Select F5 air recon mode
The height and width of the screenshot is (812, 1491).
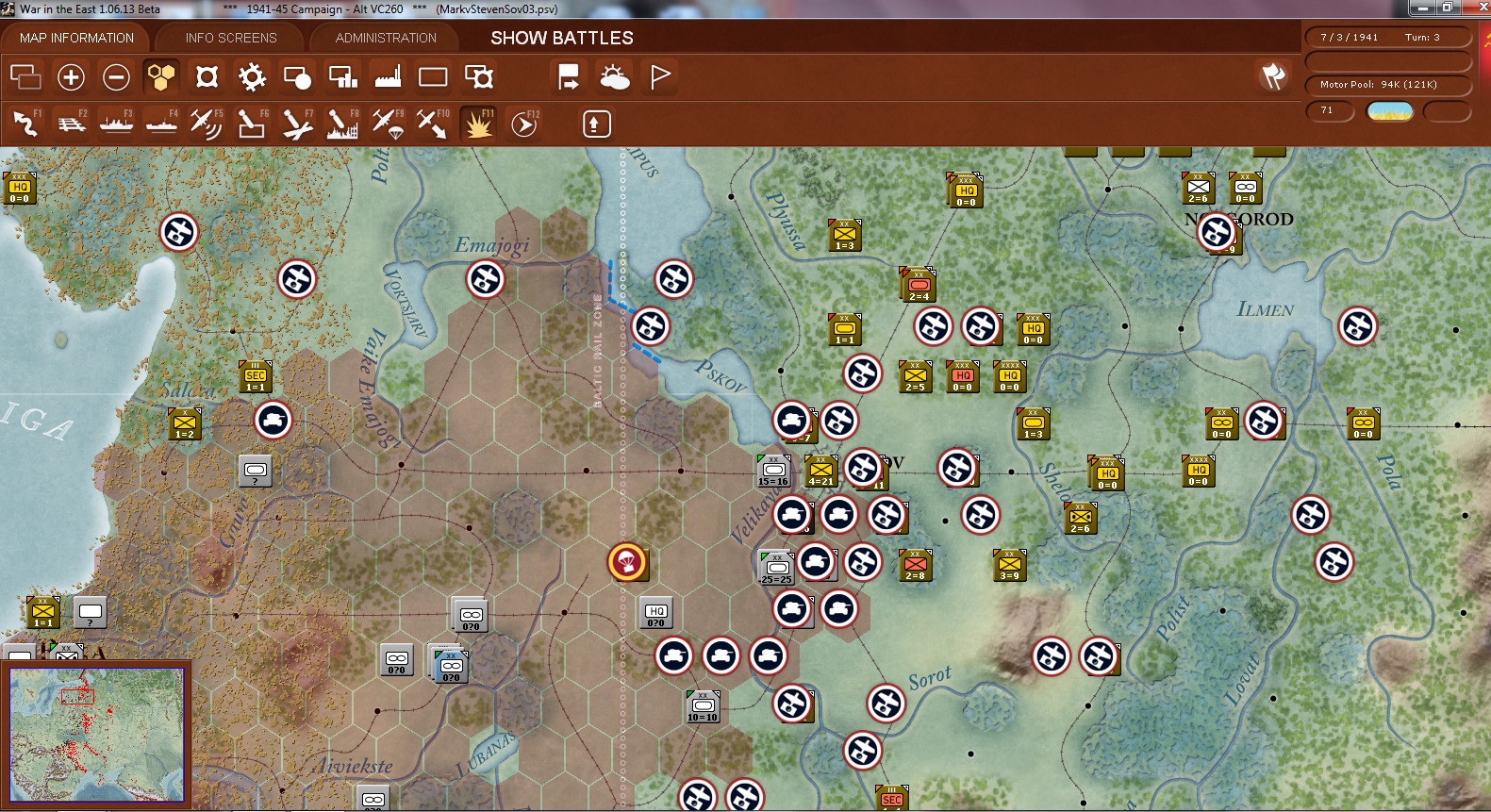point(207,124)
